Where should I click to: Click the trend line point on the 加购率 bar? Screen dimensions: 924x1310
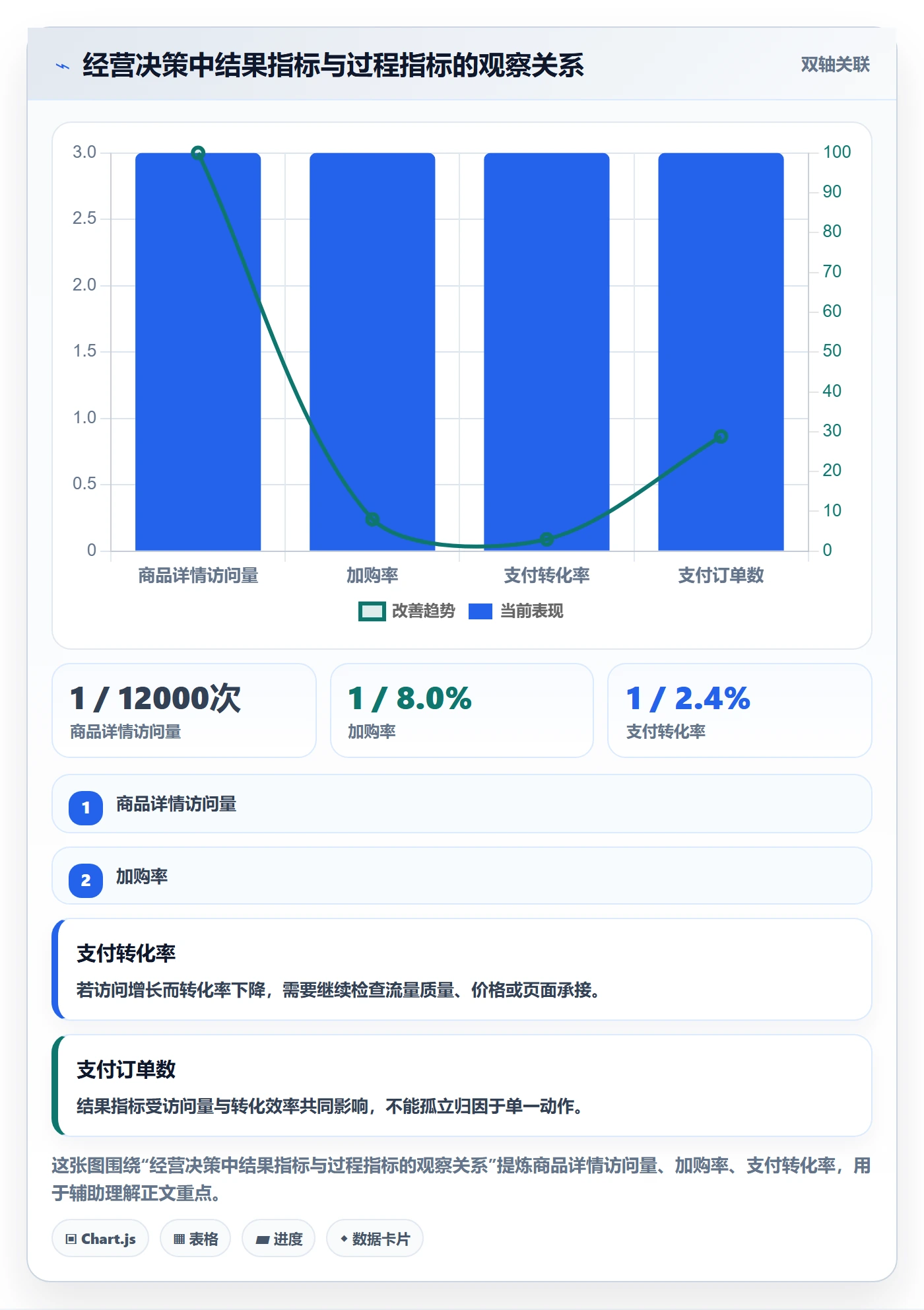tap(372, 520)
